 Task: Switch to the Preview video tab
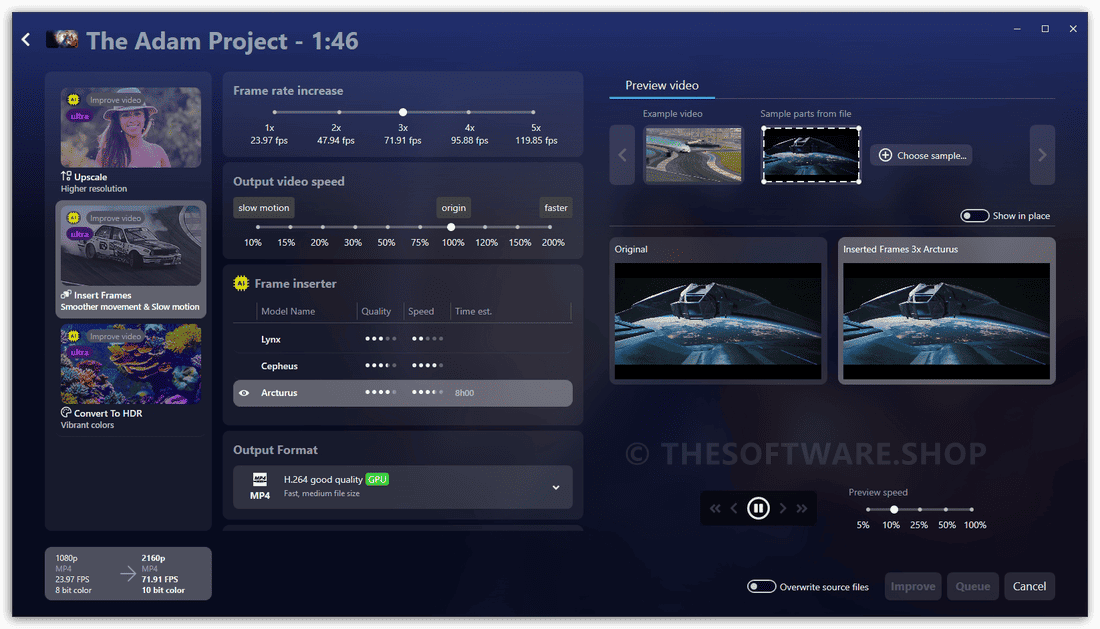[662, 86]
